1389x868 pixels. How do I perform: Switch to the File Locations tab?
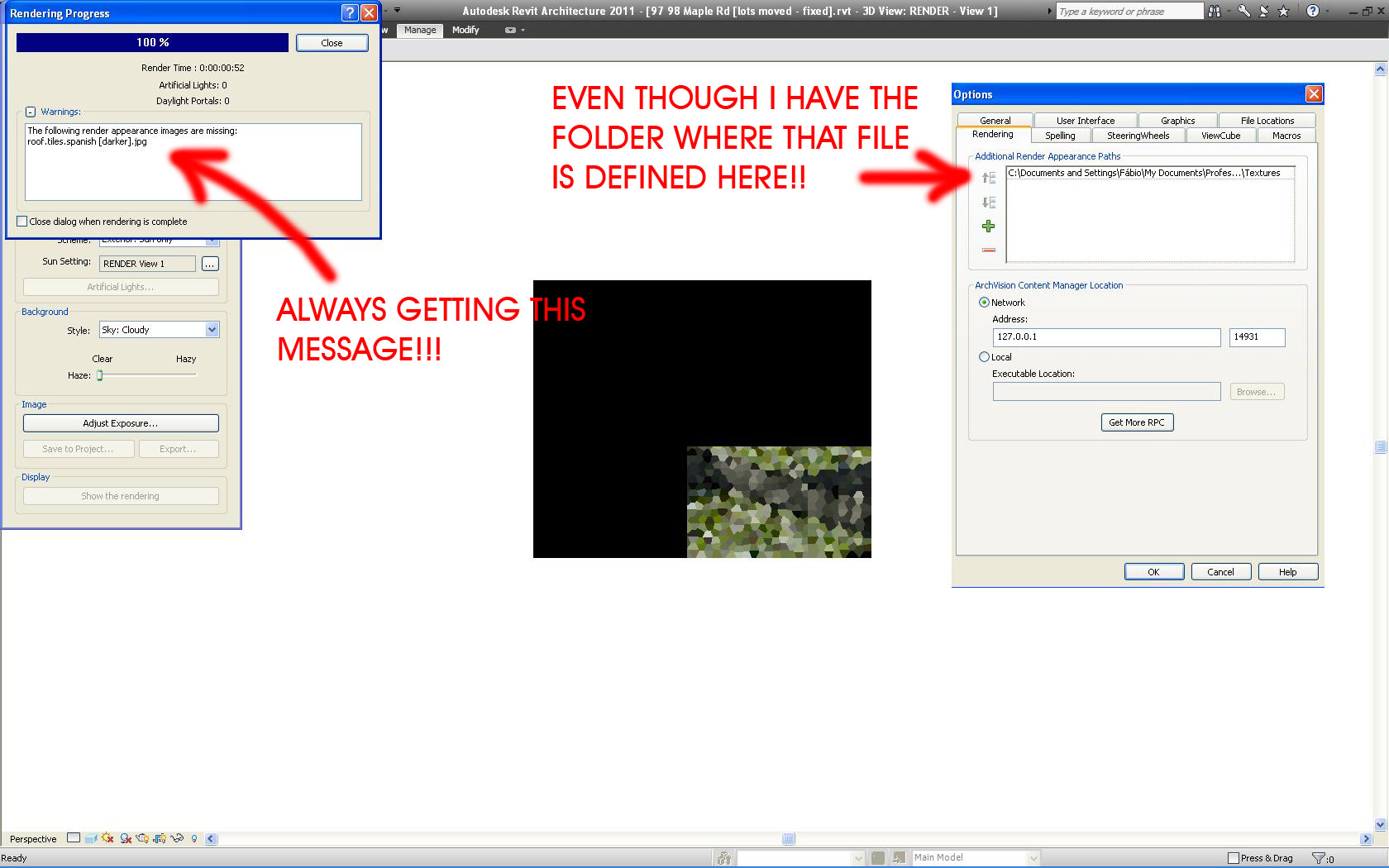pyautogui.click(x=1267, y=121)
